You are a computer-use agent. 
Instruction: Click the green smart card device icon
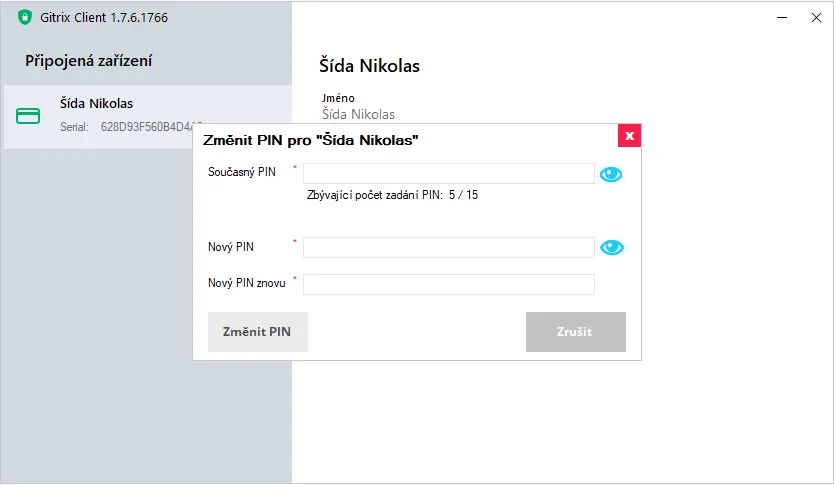(x=28, y=116)
